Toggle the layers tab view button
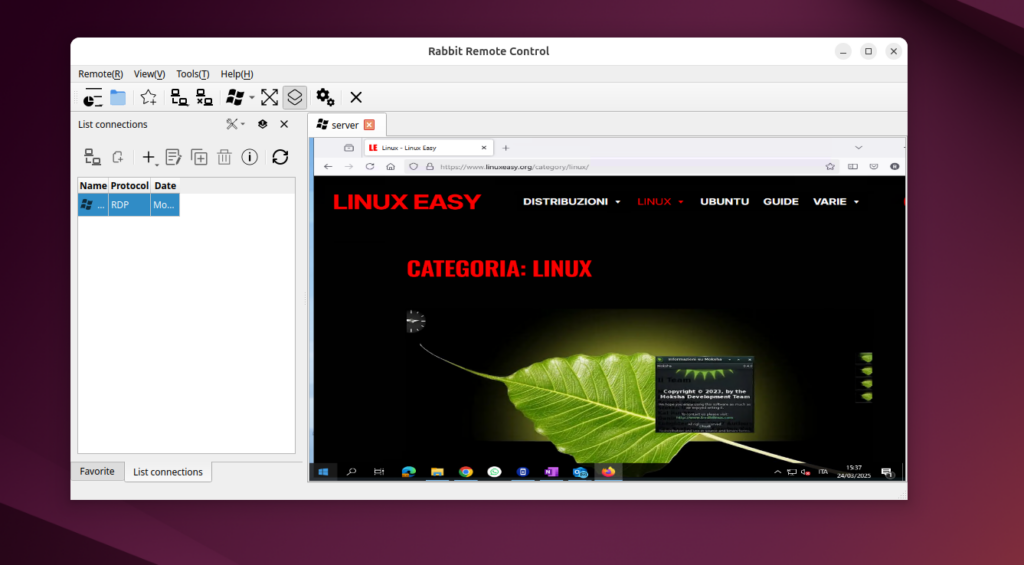 click(x=295, y=97)
